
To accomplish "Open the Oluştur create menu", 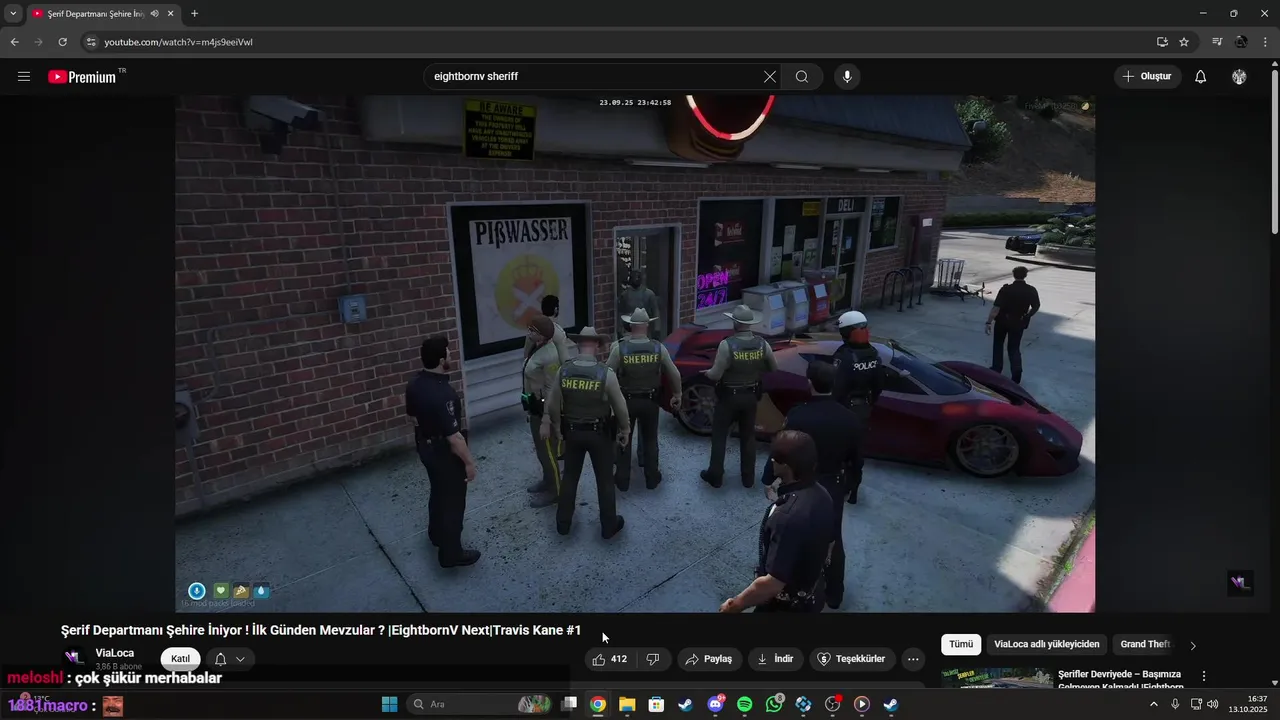I will point(1147,77).
